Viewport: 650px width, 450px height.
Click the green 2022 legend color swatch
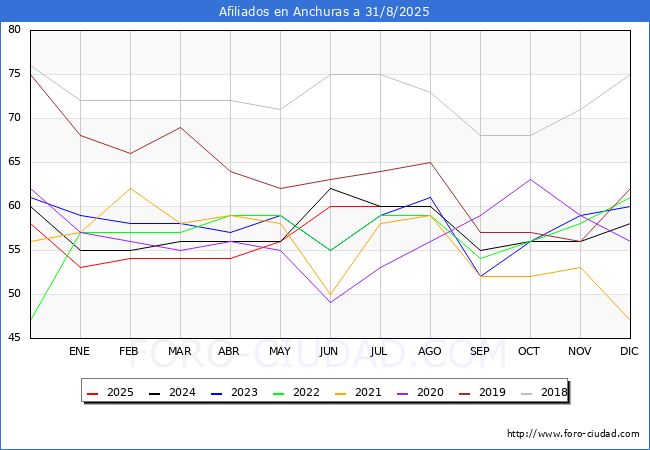(x=279, y=393)
